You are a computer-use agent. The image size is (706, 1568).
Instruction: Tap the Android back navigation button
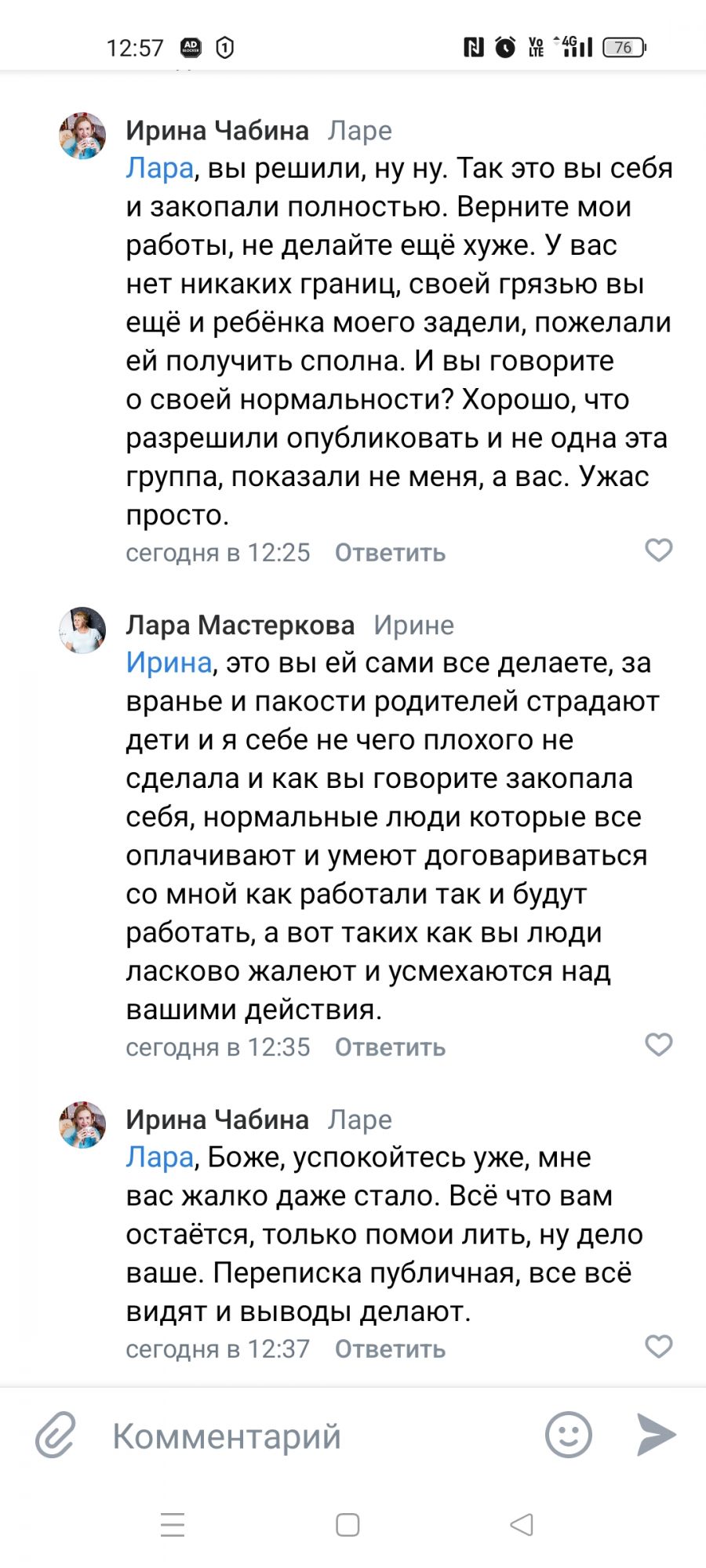[x=522, y=1524]
